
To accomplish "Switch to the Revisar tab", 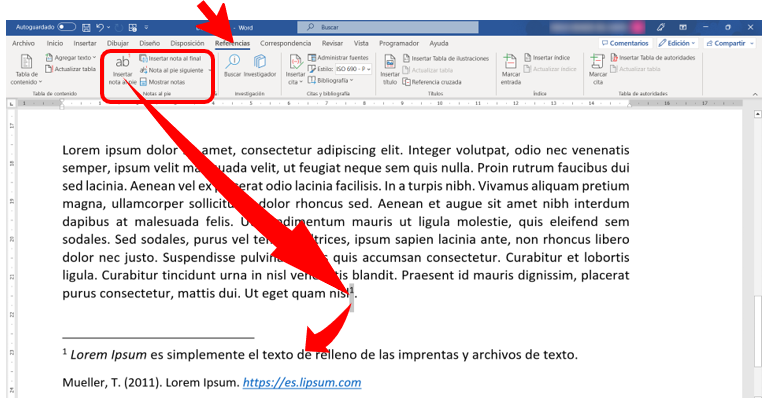I will 332,43.
